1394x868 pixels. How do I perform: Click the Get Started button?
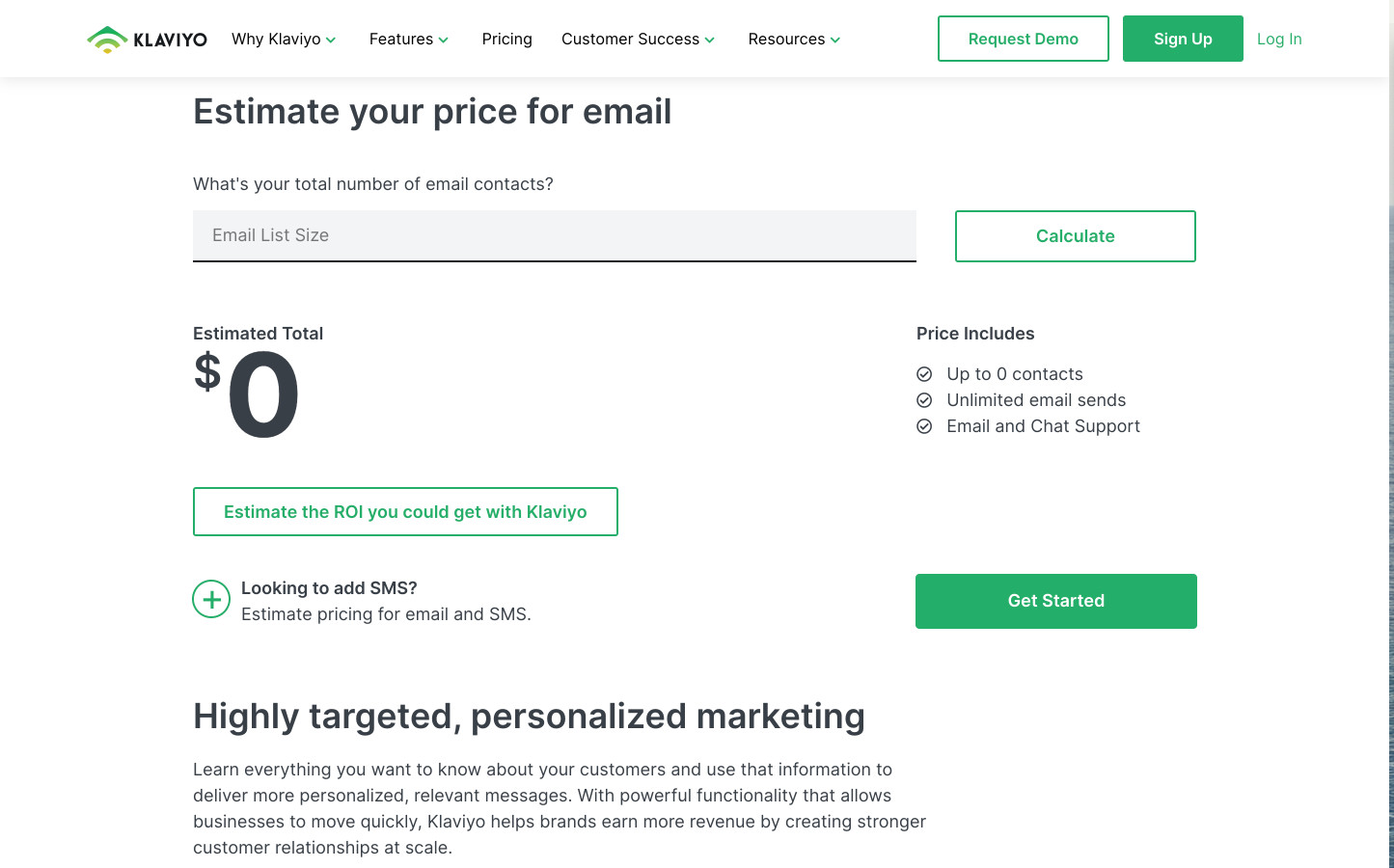[x=1056, y=601]
